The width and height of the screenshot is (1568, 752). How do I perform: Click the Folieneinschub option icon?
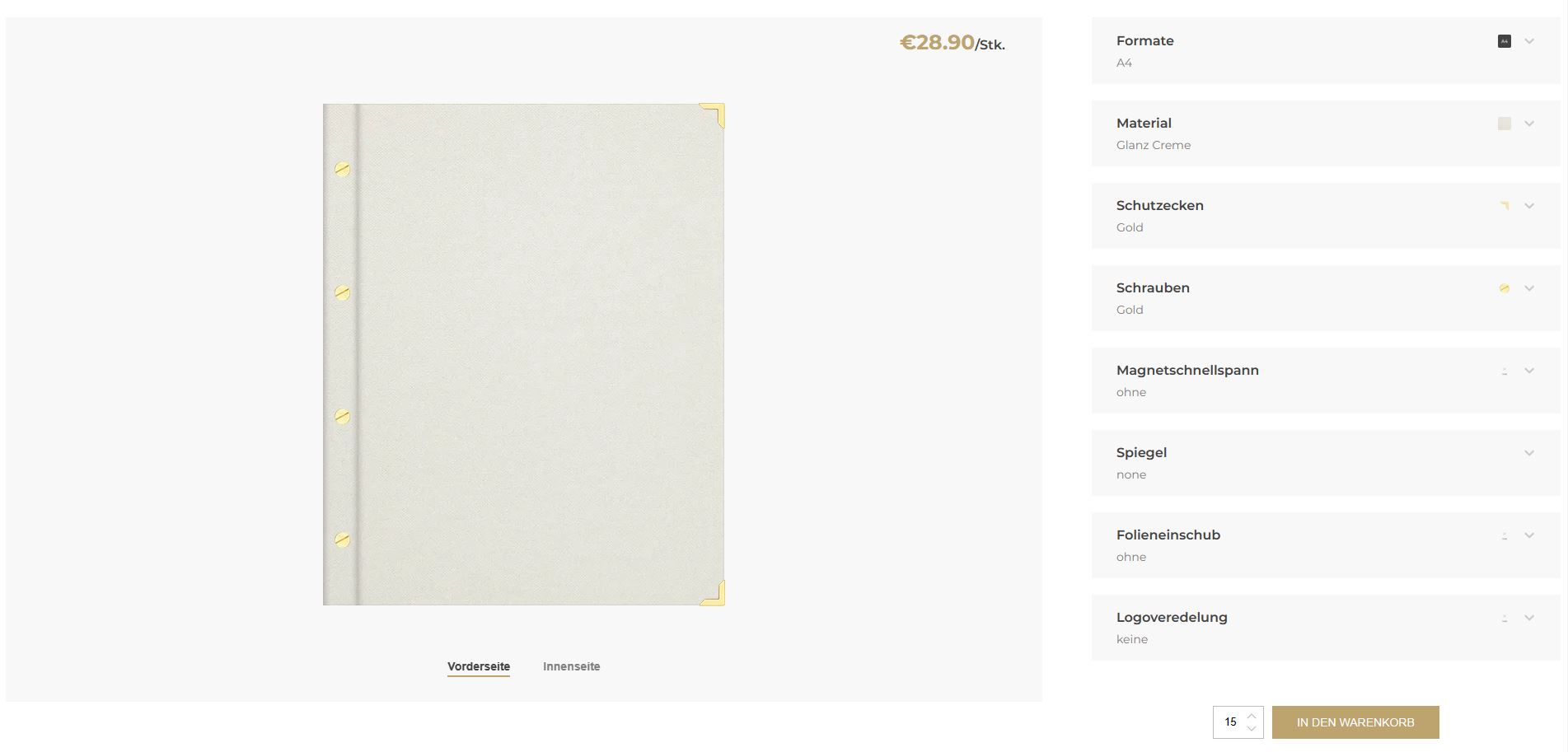(x=1504, y=535)
